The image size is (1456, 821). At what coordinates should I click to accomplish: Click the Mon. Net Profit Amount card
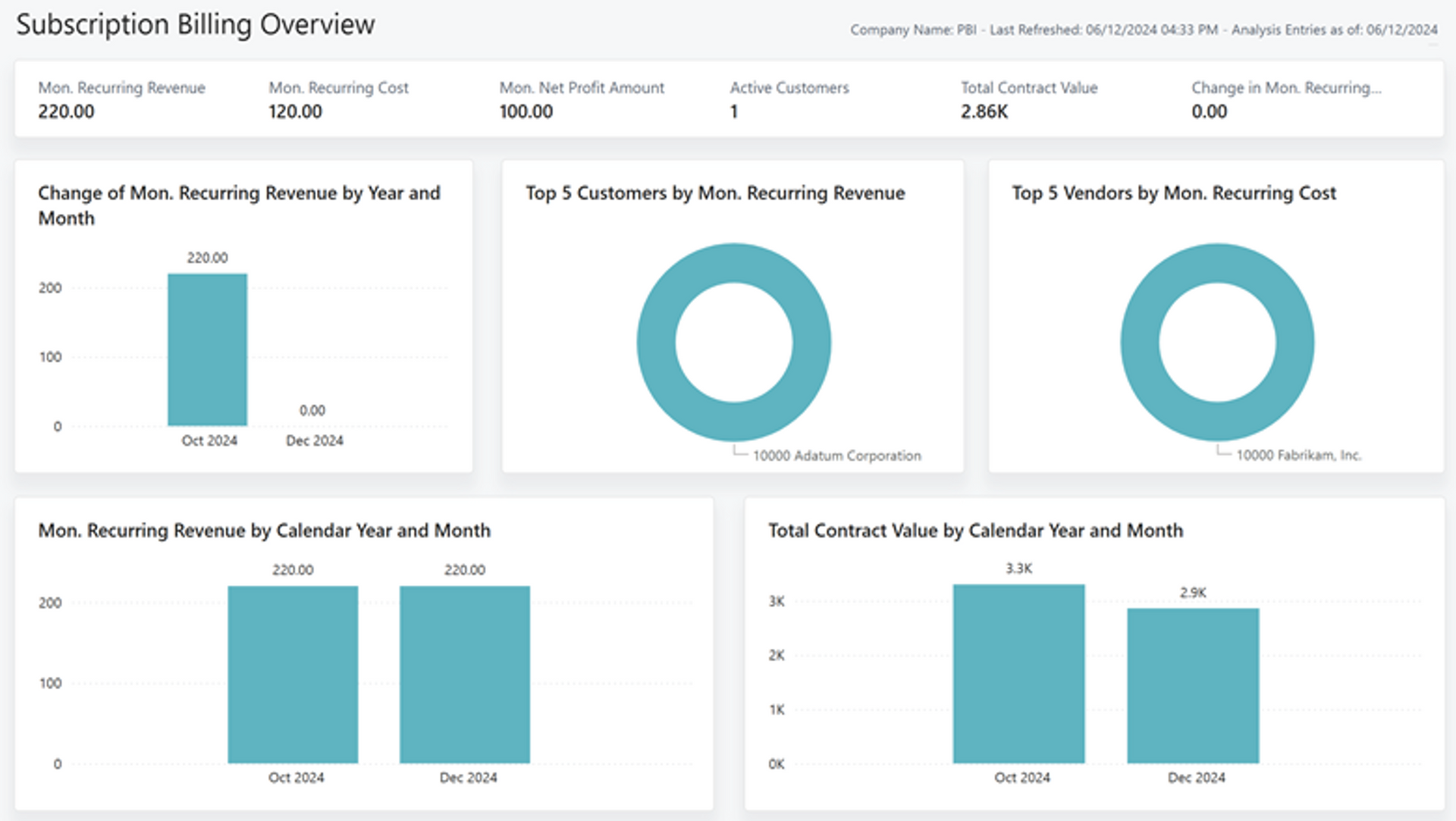[x=582, y=99]
